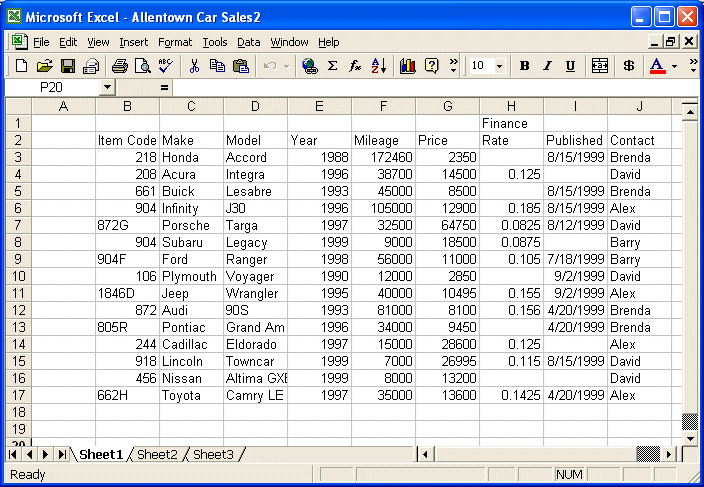Click the next sheet tab arrow
The width and height of the screenshot is (704, 487).
[45, 454]
